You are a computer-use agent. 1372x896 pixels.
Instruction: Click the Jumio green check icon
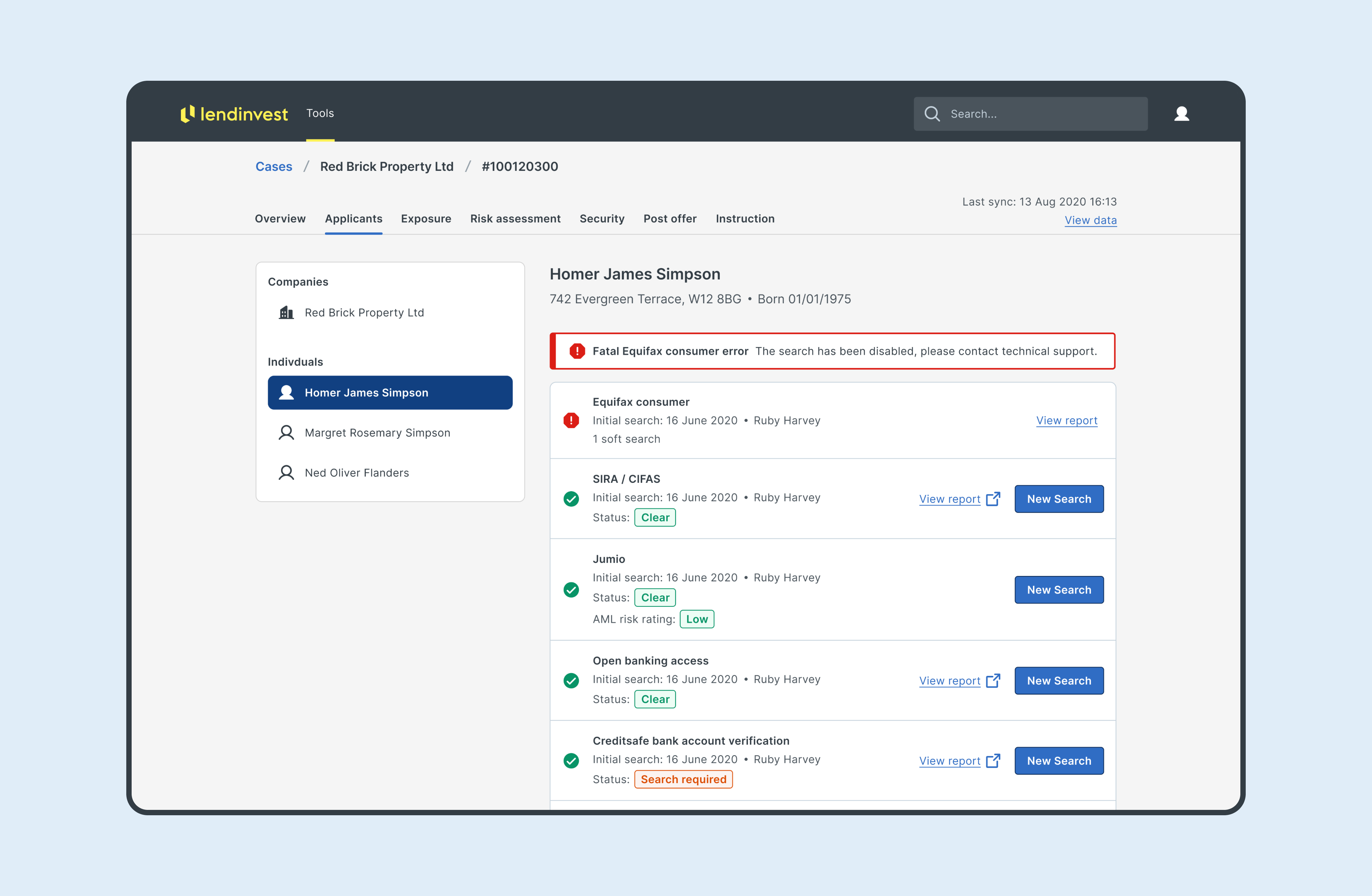point(571,590)
